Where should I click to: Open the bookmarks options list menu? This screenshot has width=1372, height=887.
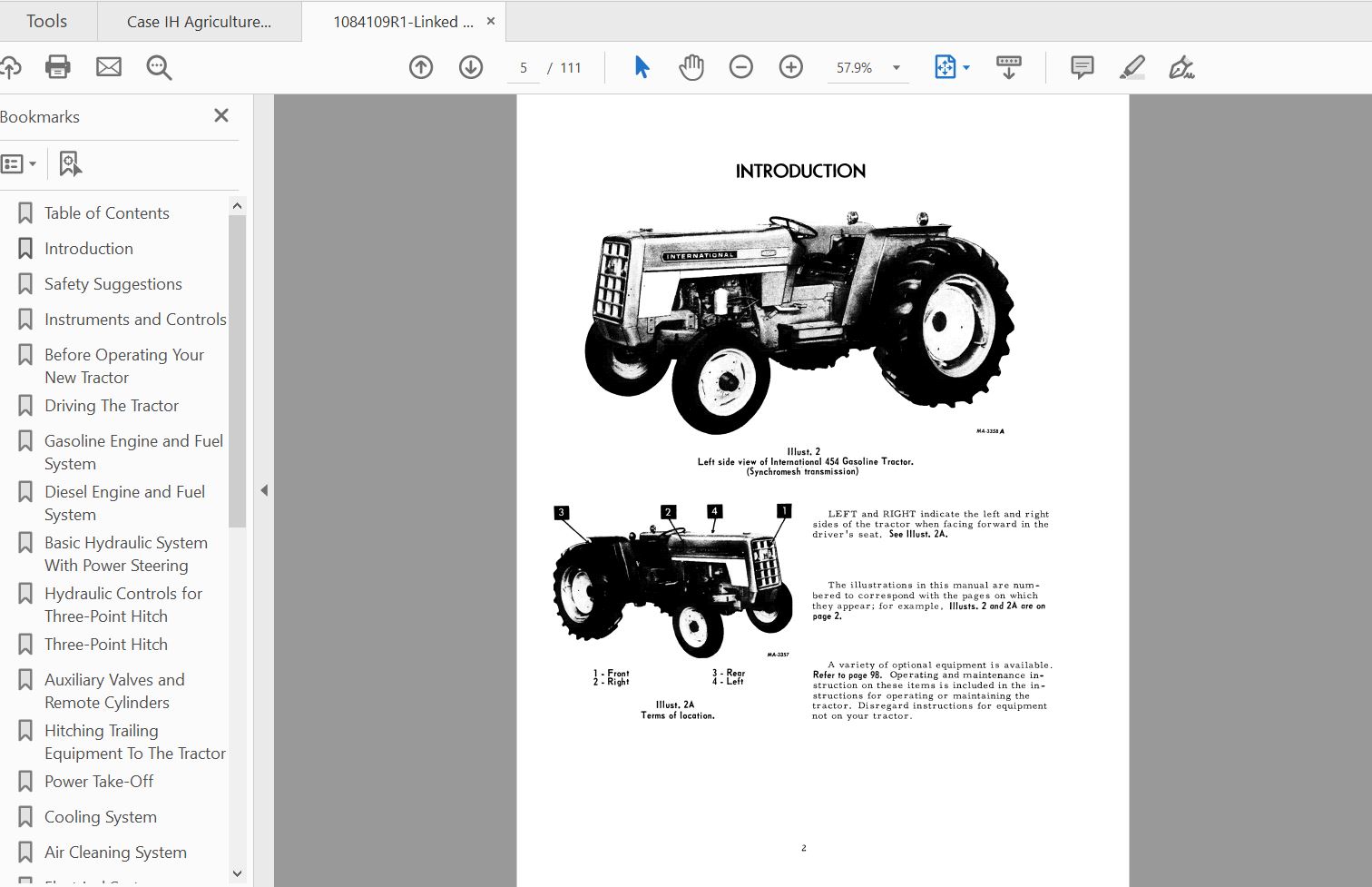(18, 164)
